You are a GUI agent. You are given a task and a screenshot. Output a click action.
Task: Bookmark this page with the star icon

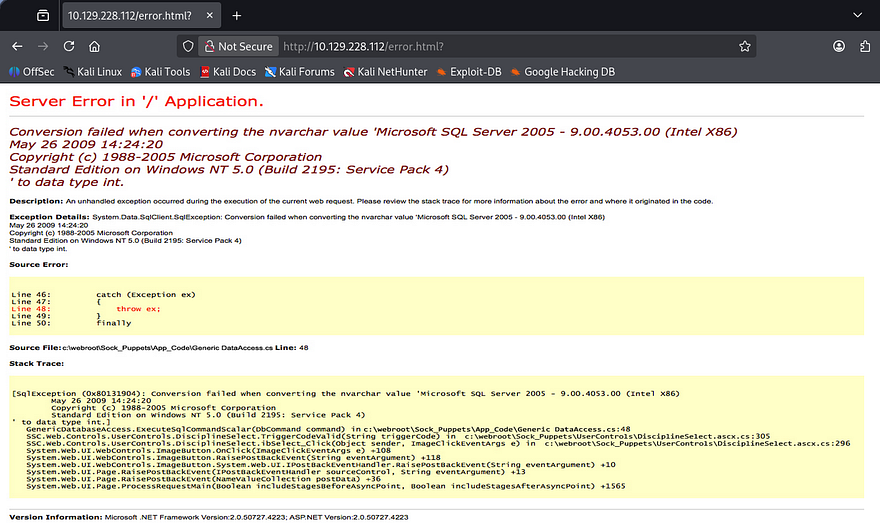(x=744, y=47)
